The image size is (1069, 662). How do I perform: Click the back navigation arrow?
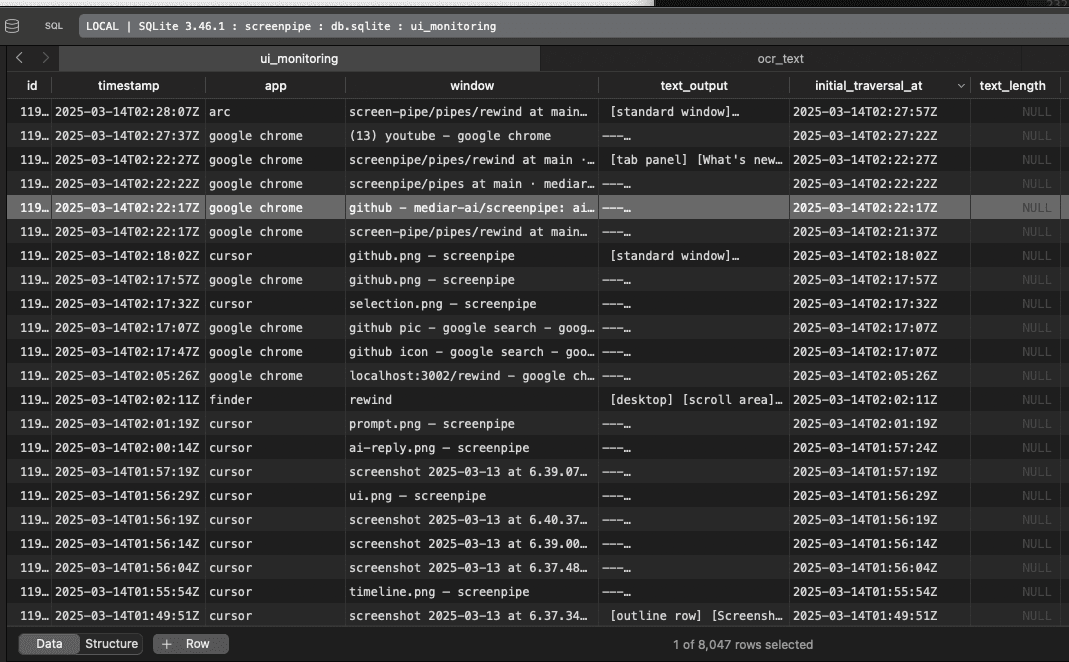pos(17,59)
